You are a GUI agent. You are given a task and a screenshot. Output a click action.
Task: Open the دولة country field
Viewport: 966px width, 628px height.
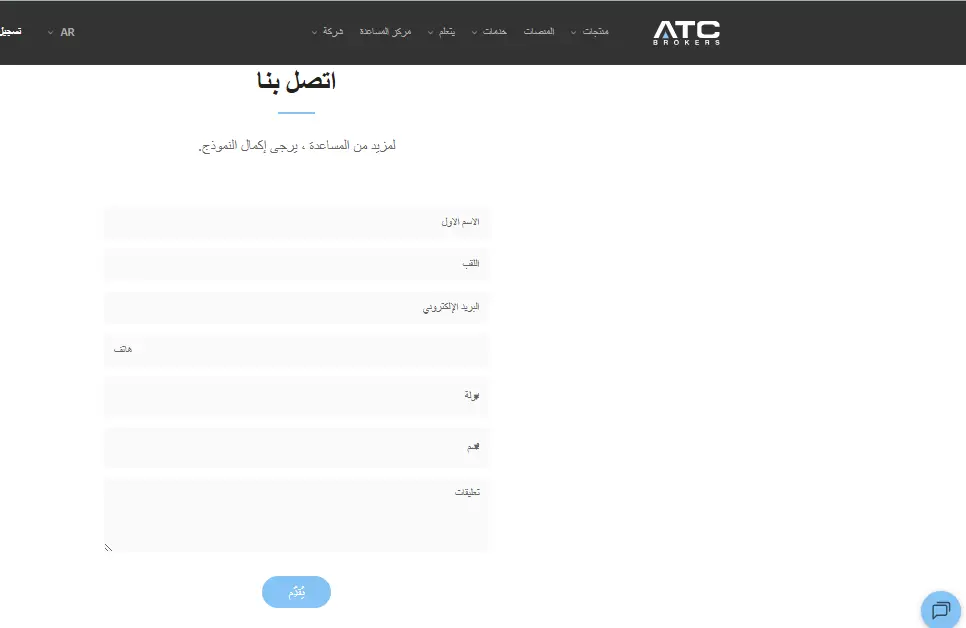(x=297, y=396)
